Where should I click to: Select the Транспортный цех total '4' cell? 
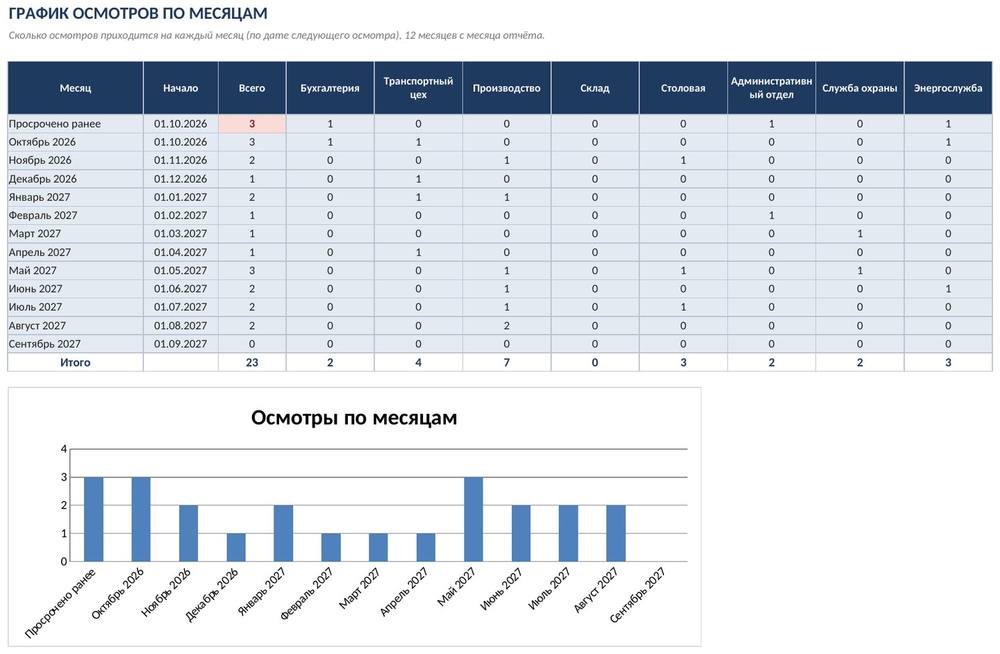pyautogui.click(x=418, y=362)
